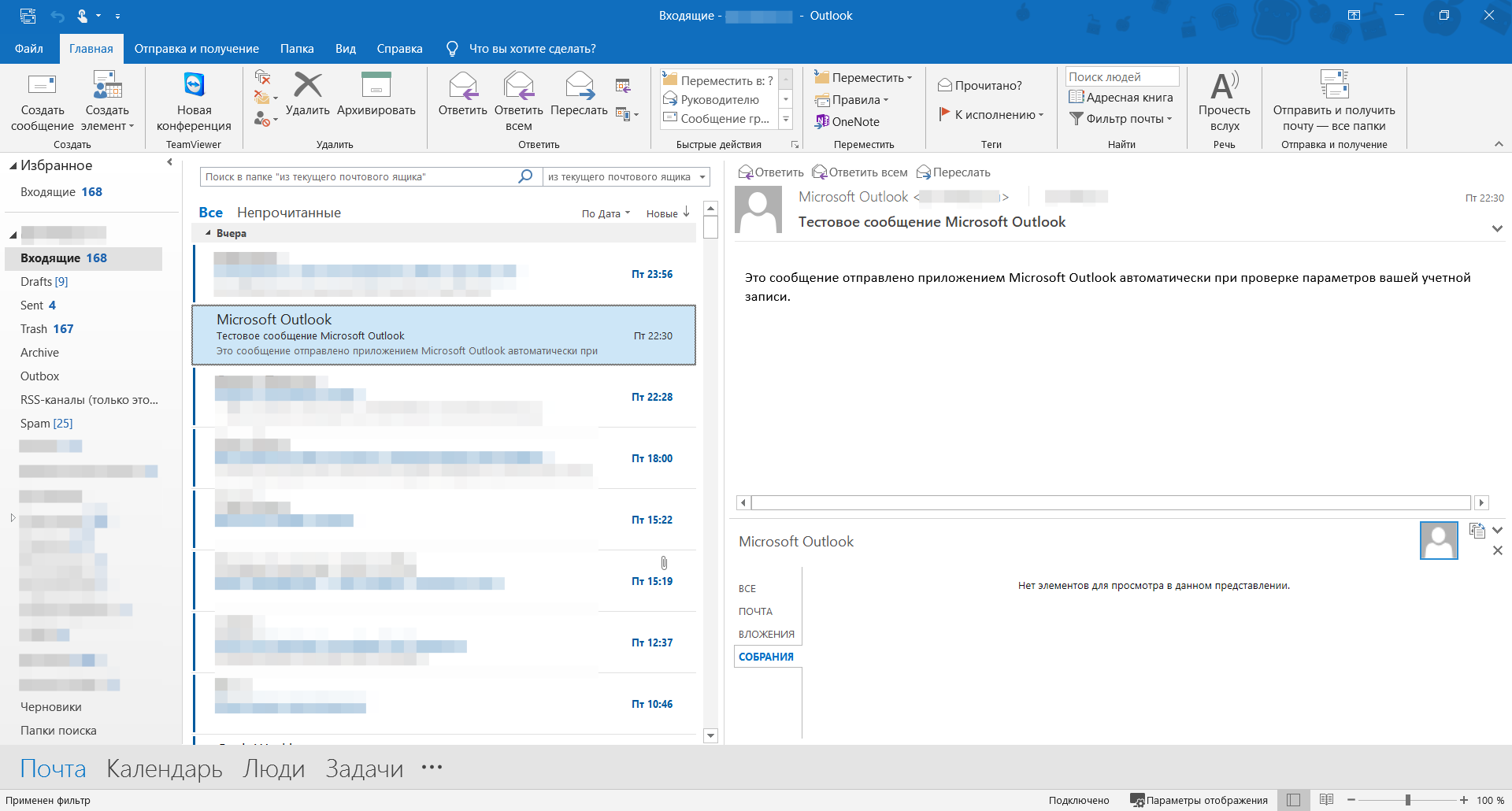1512x811 pixels.
Task: Collapse the ribbon
Action: point(1499,144)
